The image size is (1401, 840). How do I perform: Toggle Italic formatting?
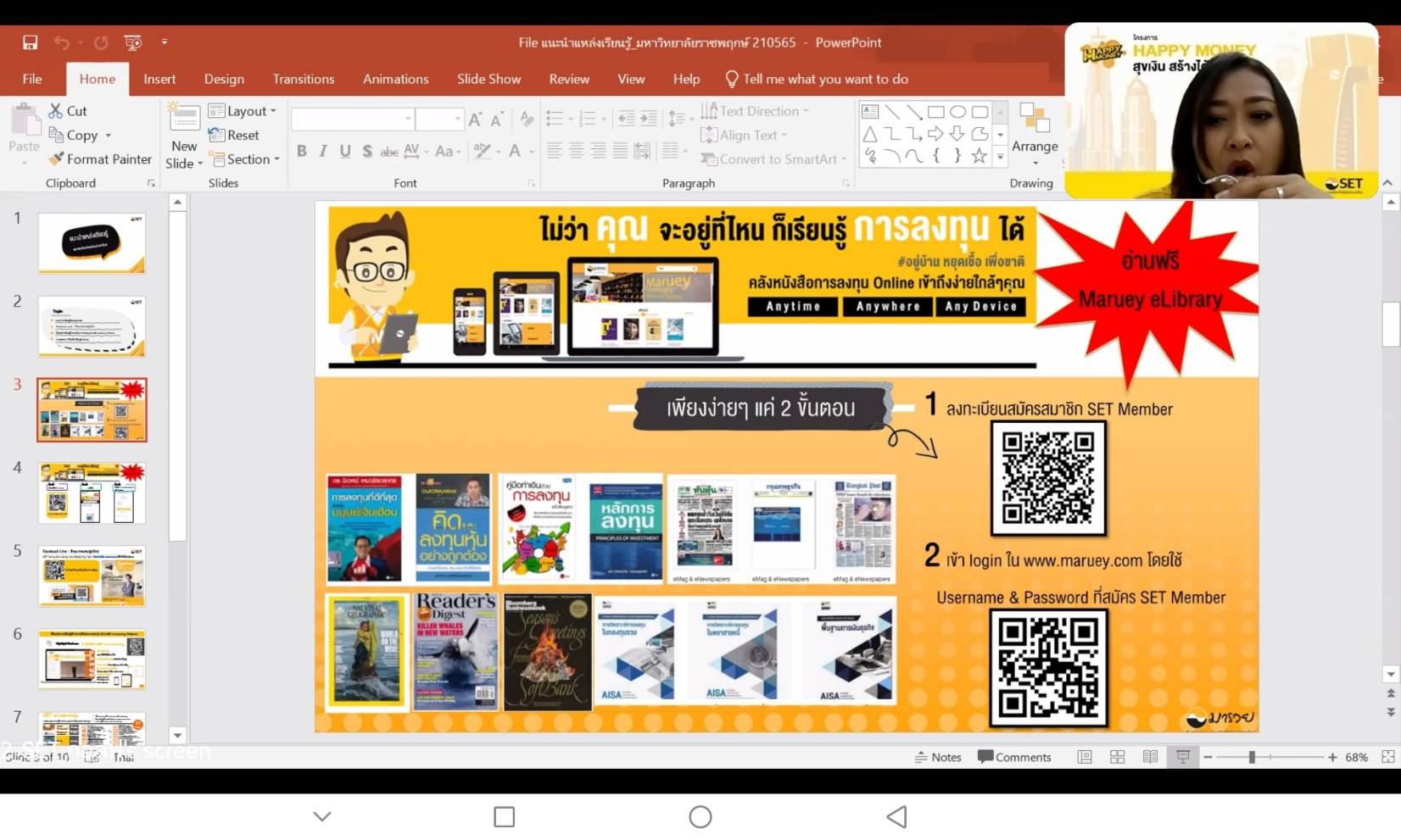click(x=323, y=151)
